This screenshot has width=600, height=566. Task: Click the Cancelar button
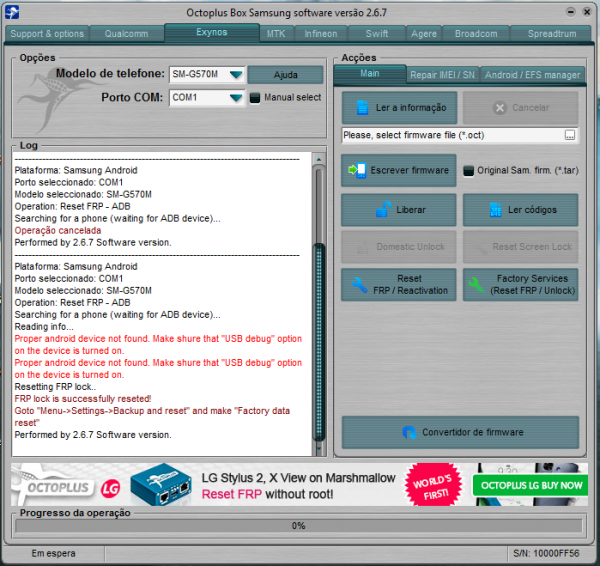[520, 108]
